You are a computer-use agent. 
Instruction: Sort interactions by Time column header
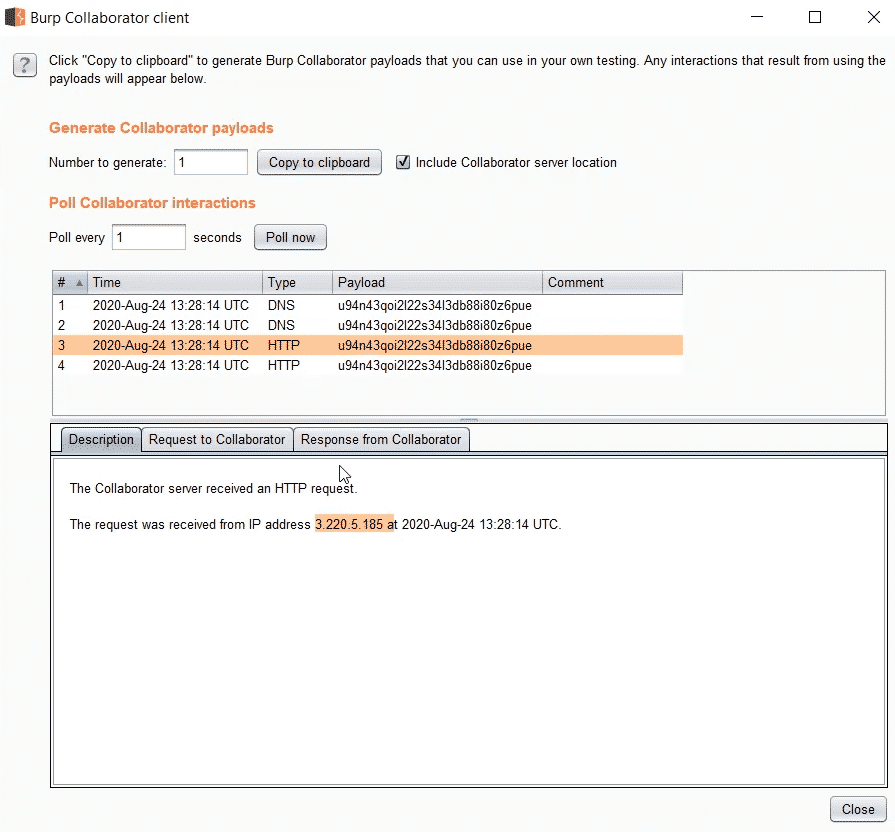(x=175, y=282)
